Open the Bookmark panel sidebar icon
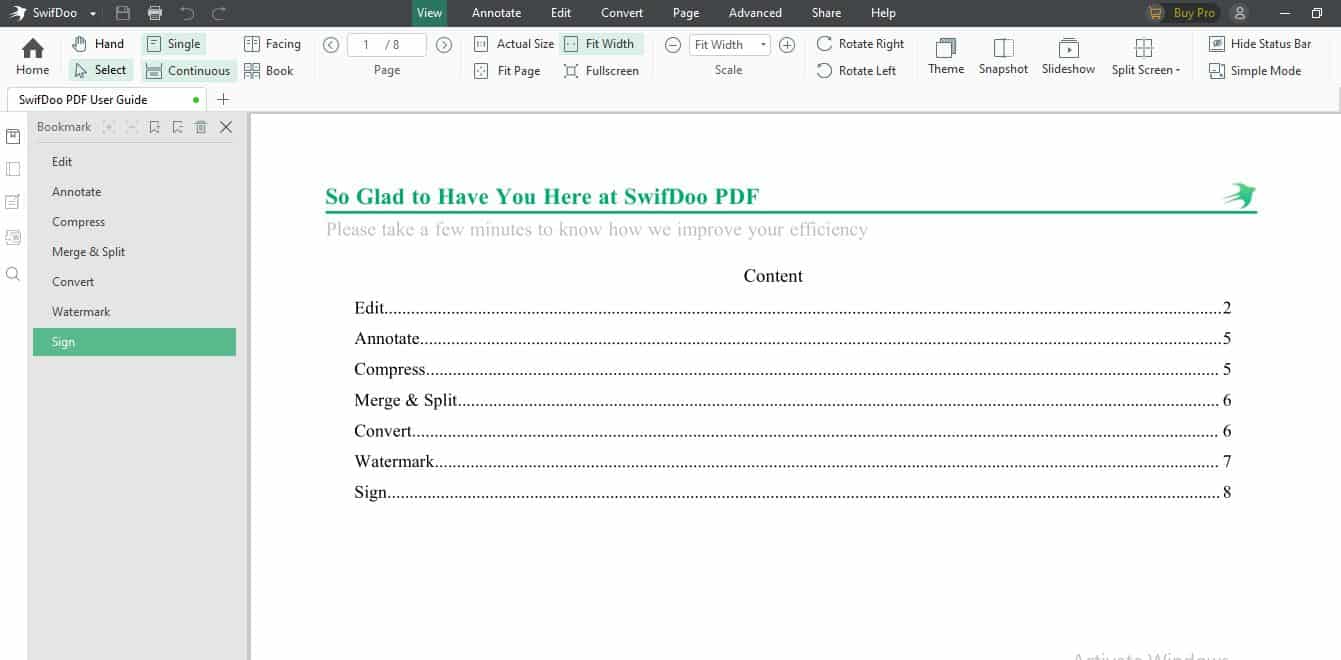The height and width of the screenshot is (660, 1341). click(13, 137)
